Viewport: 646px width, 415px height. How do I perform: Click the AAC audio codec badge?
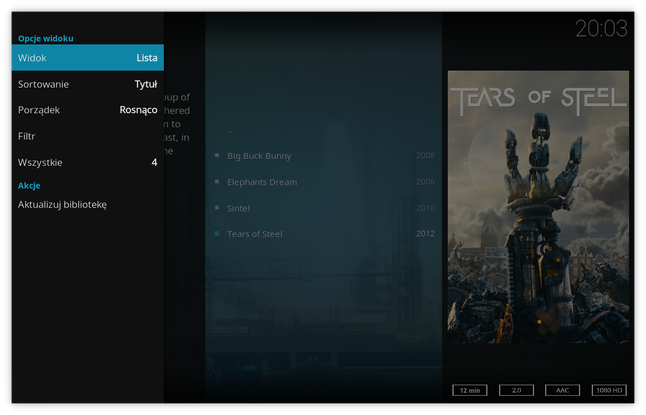click(x=562, y=390)
